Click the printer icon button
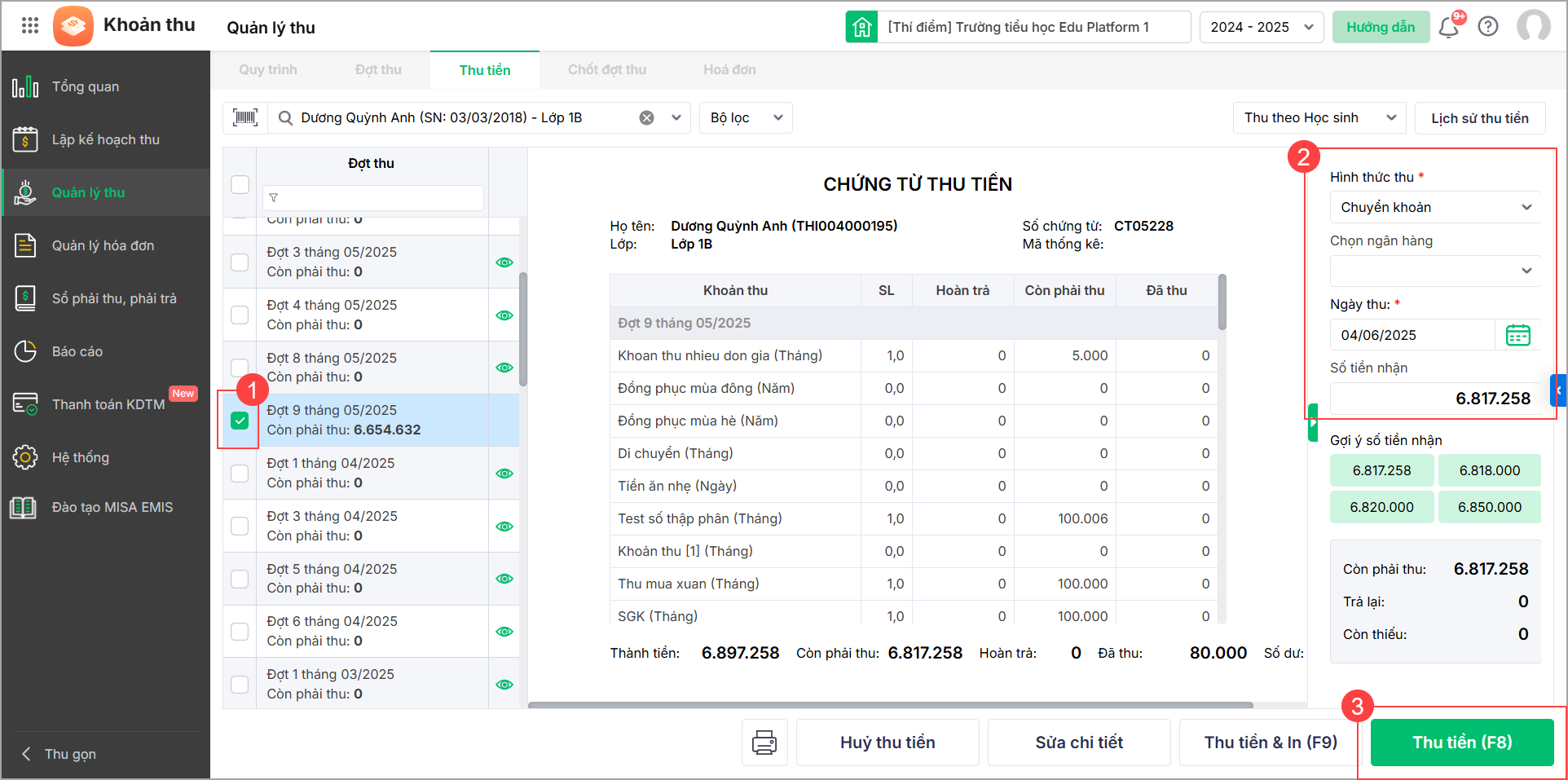The width and height of the screenshot is (1568, 780). (764, 743)
